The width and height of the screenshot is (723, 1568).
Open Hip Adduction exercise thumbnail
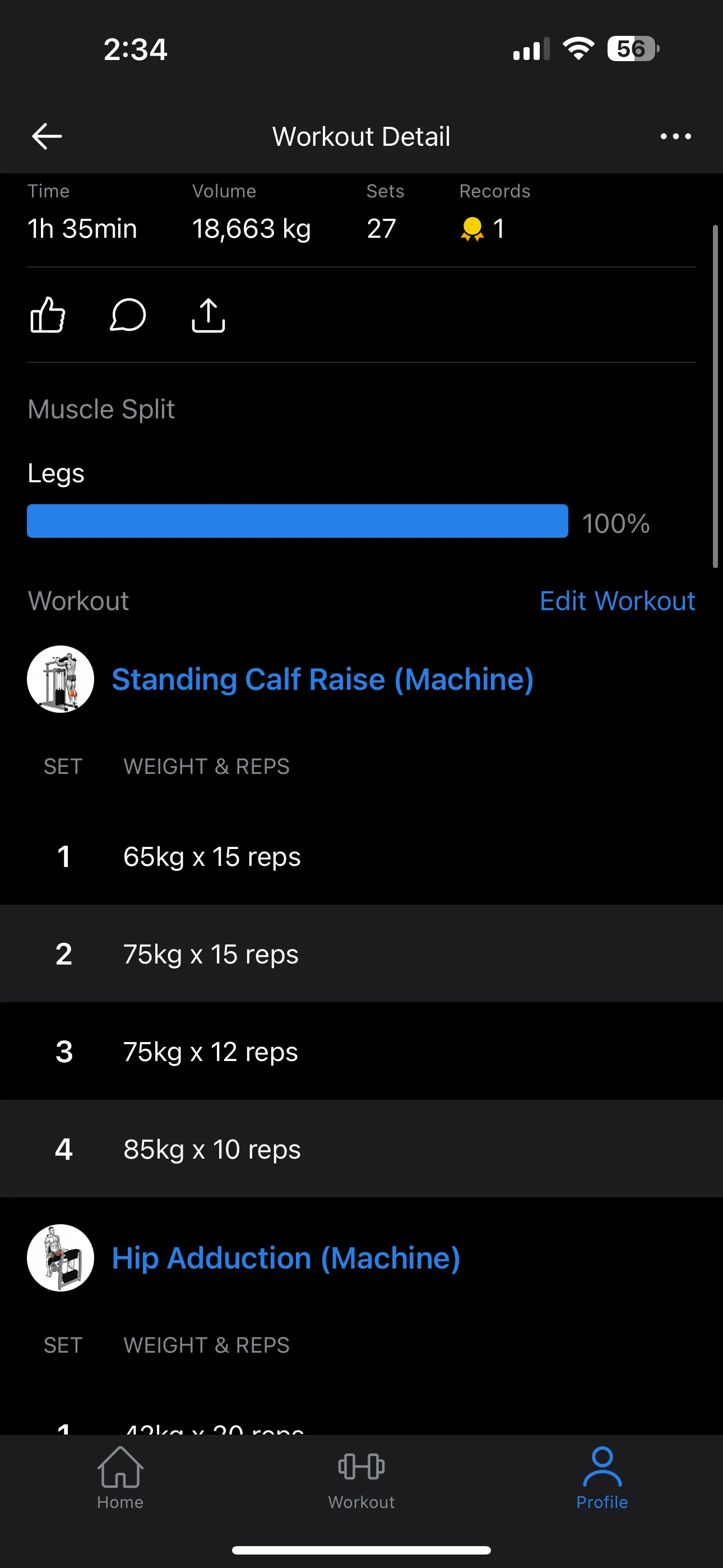[61, 1257]
